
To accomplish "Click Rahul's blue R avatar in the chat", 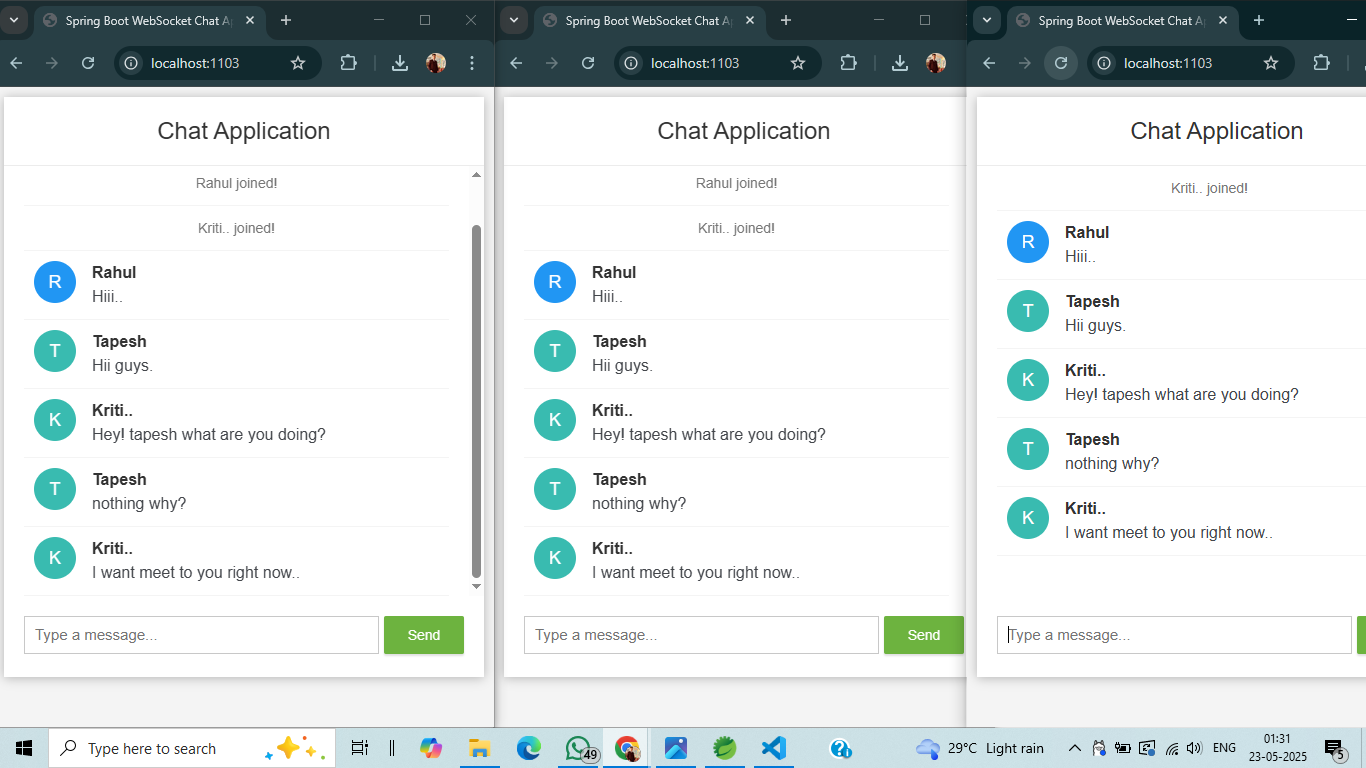I will tap(55, 282).
